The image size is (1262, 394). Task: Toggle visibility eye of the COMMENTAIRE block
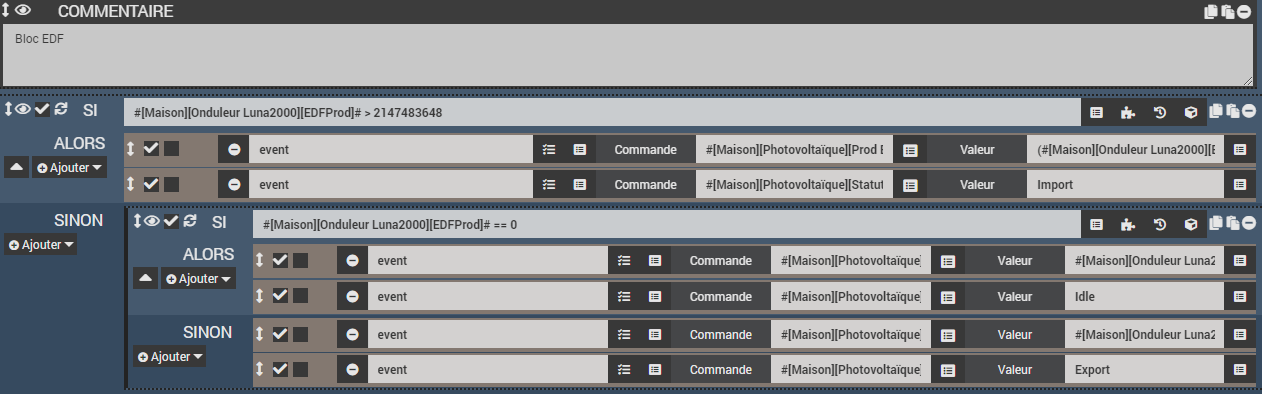[23, 10]
